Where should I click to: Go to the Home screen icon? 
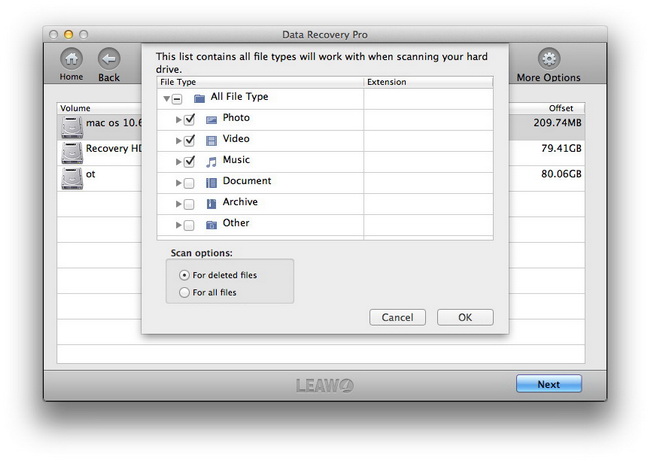point(71,59)
